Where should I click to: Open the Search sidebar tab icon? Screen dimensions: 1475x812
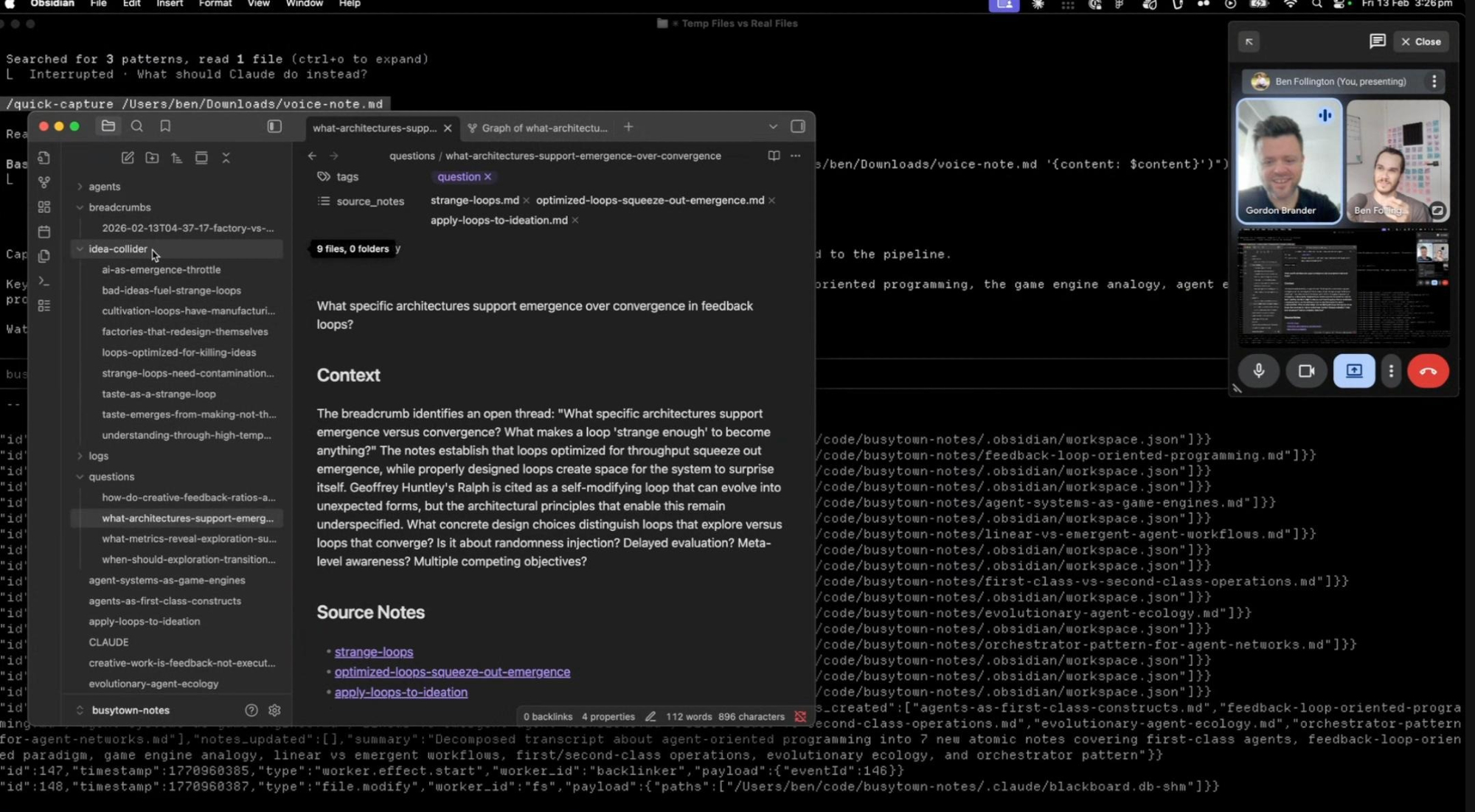pos(137,126)
